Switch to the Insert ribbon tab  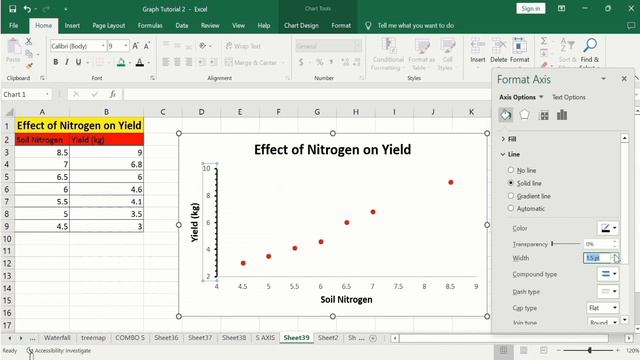[72, 25]
